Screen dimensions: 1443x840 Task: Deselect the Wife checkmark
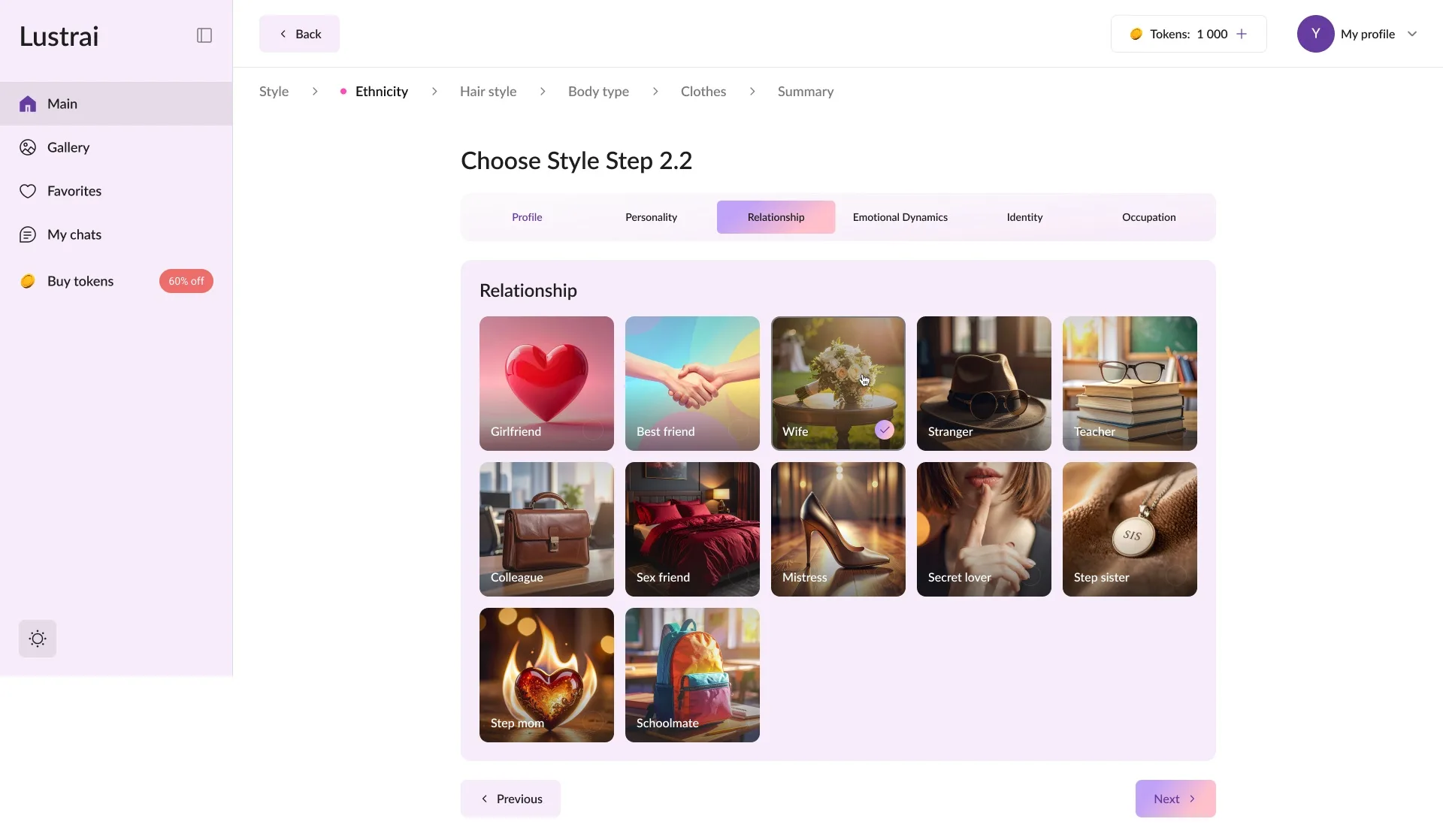884,430
